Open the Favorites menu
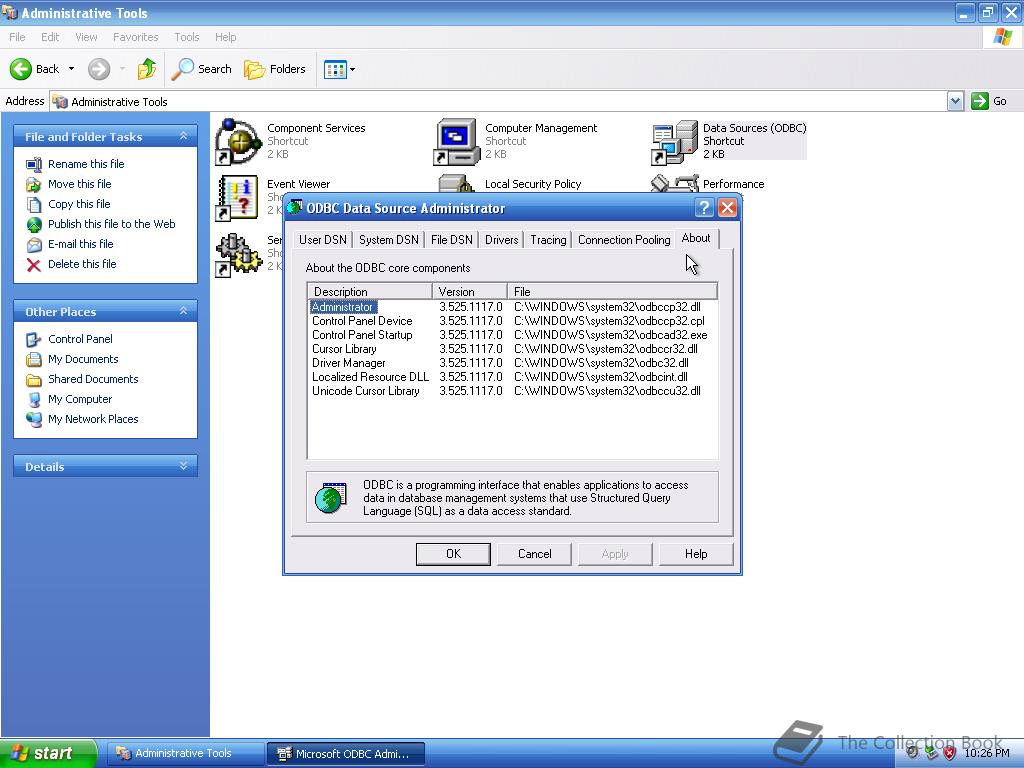 click(135, 37)
